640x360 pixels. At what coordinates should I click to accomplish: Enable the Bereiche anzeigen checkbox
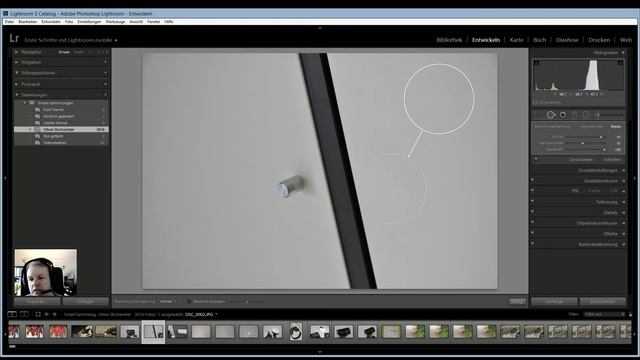(x=189, y=302)
